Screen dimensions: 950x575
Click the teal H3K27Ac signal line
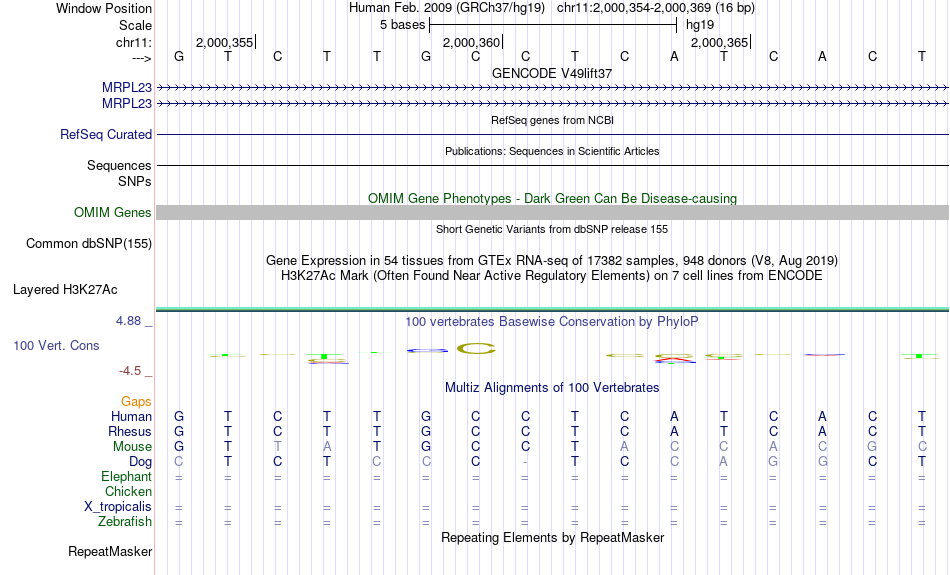(x=553, y=309)
